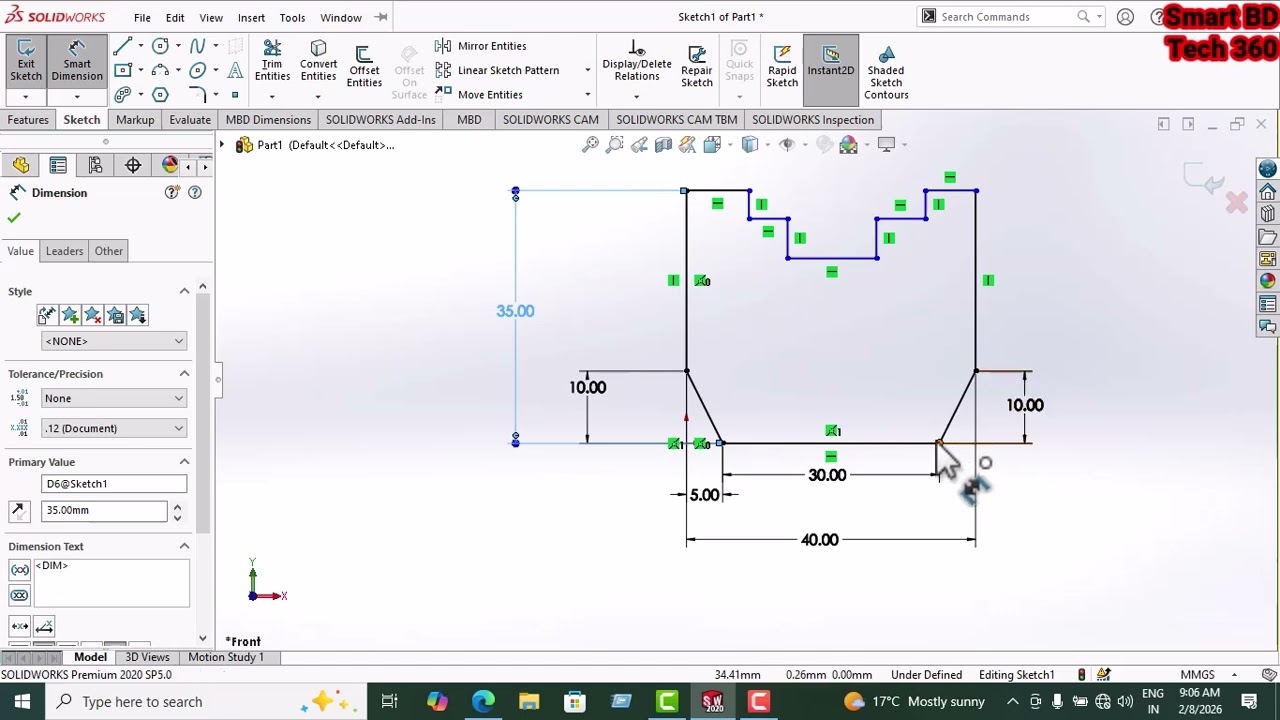Click Move Entities
This screenshot has height=720, width=1280.
tap(479, 94)
